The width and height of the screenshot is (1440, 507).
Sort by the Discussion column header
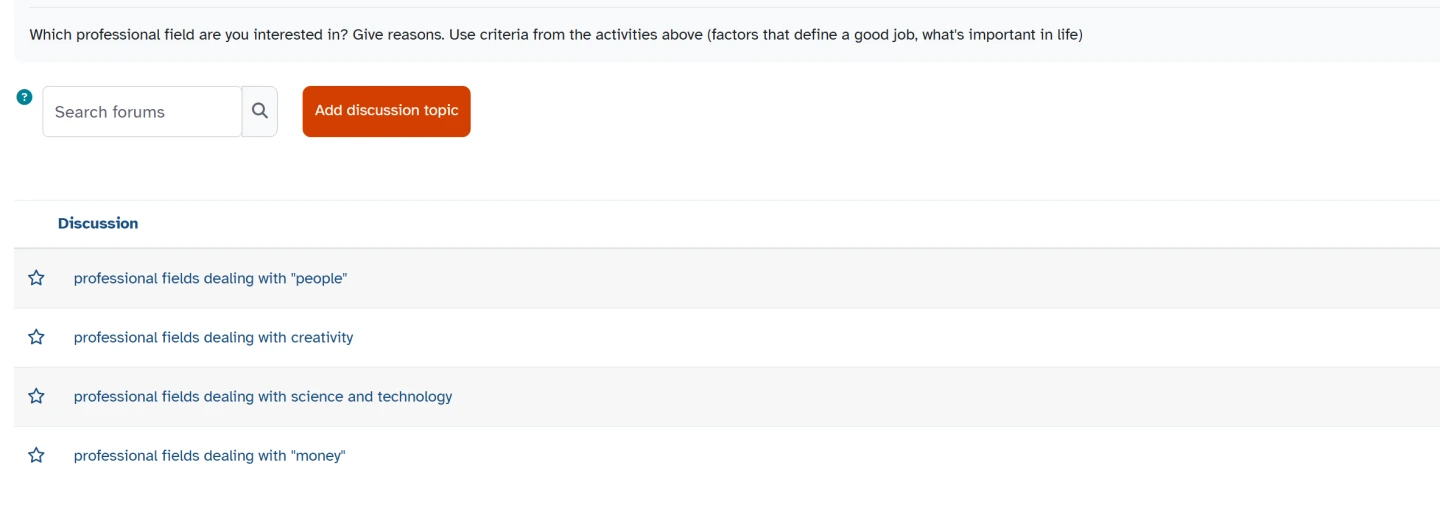pos(98,223)
